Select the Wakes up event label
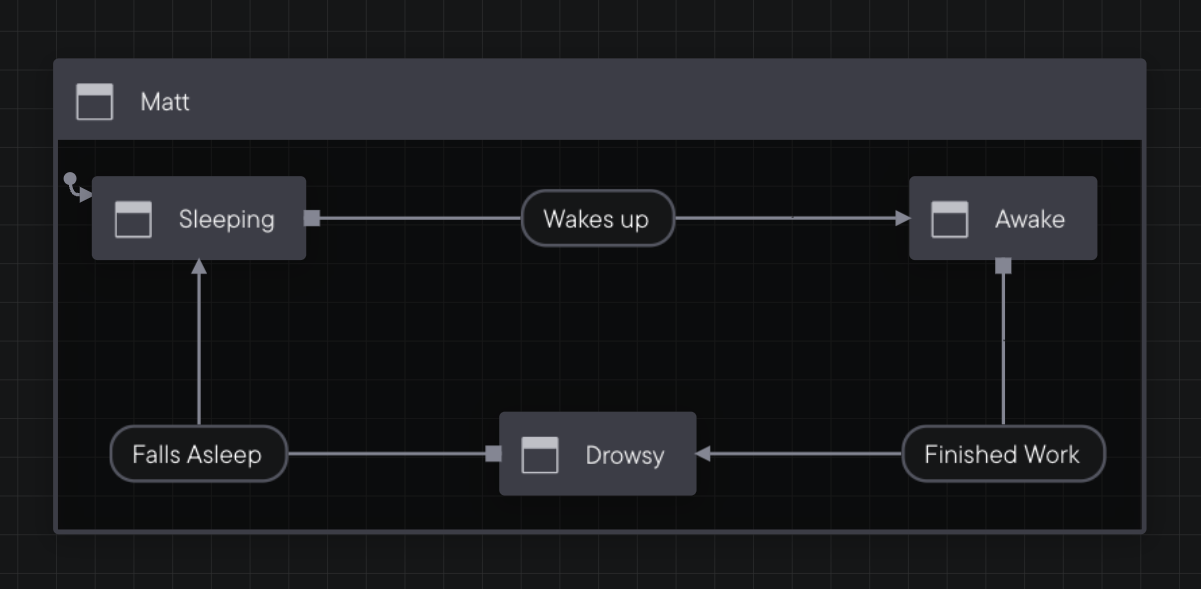This screenshot has width=1201, height=589. (x=598, y=218)
